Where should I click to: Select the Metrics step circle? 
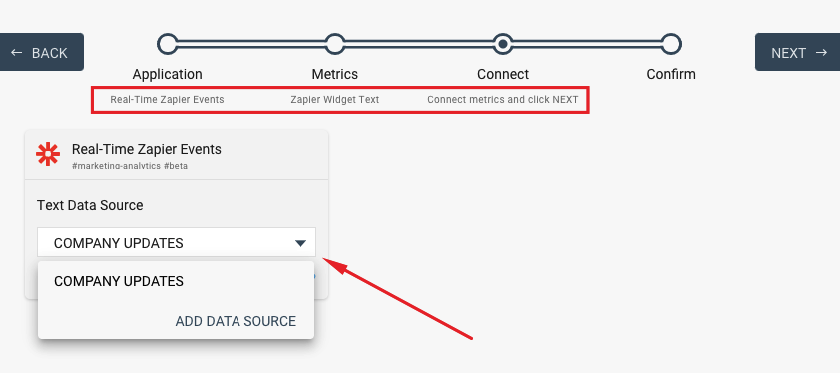[335, 44]
